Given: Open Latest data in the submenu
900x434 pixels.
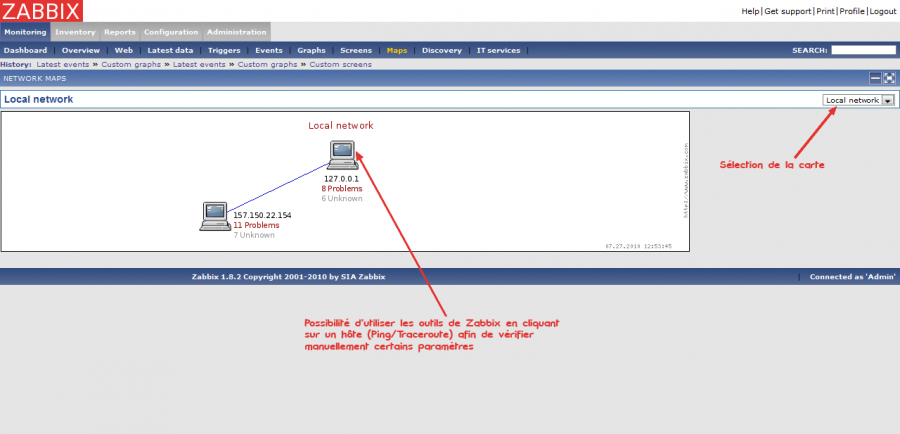Looking at the screenshot, I should [x=170, y=51].
